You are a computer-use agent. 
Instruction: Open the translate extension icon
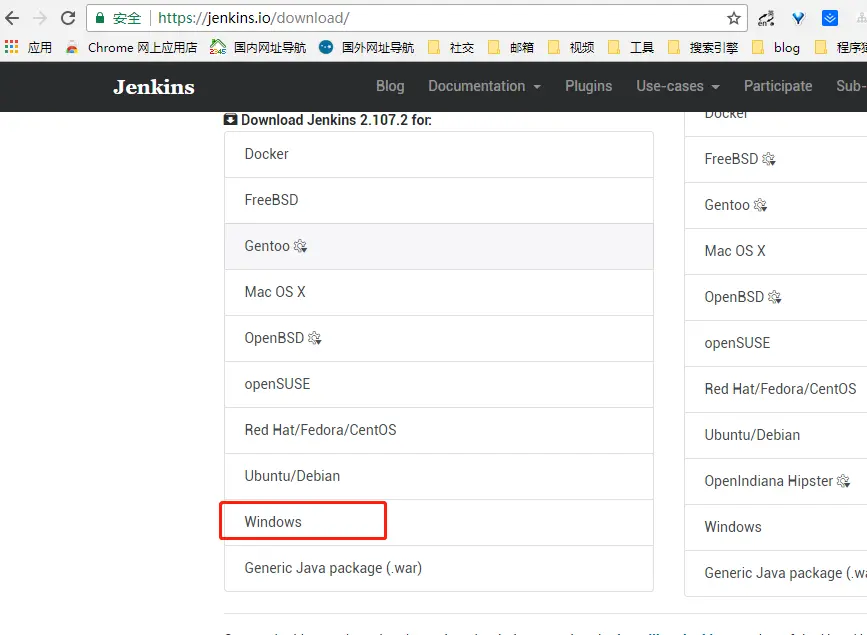tap(764, 18)
